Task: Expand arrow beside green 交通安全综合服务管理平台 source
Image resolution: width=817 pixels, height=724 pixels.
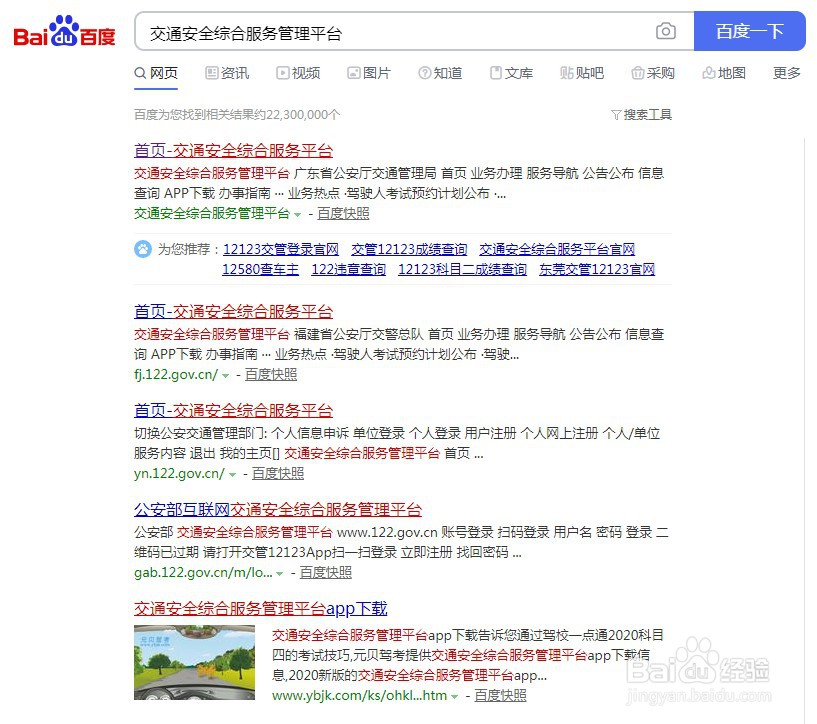Action: (x=298, y=215)
